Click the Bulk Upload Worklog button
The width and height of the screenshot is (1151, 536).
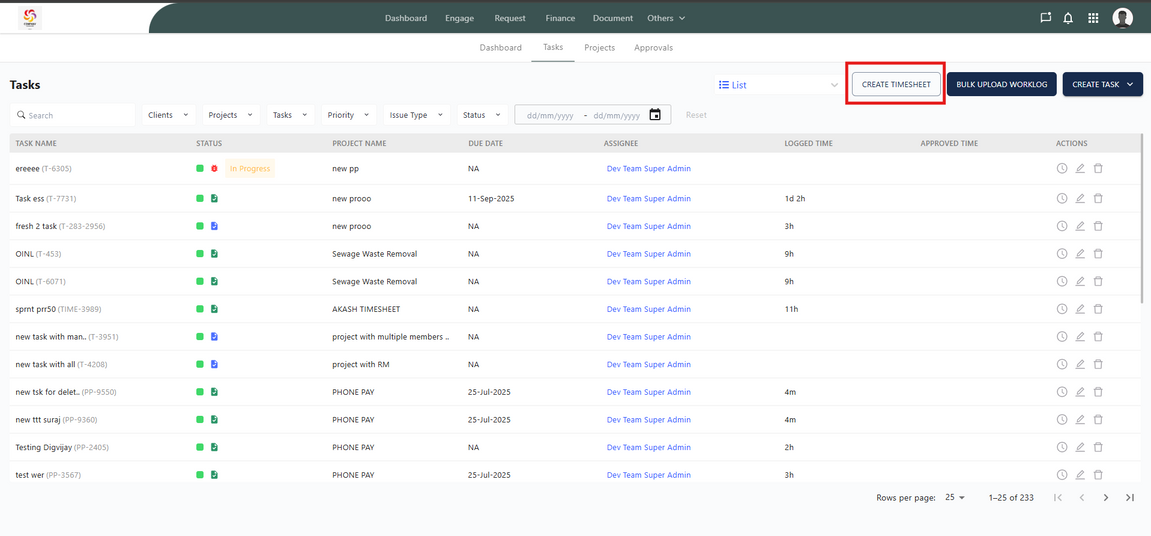point(1001,85)
